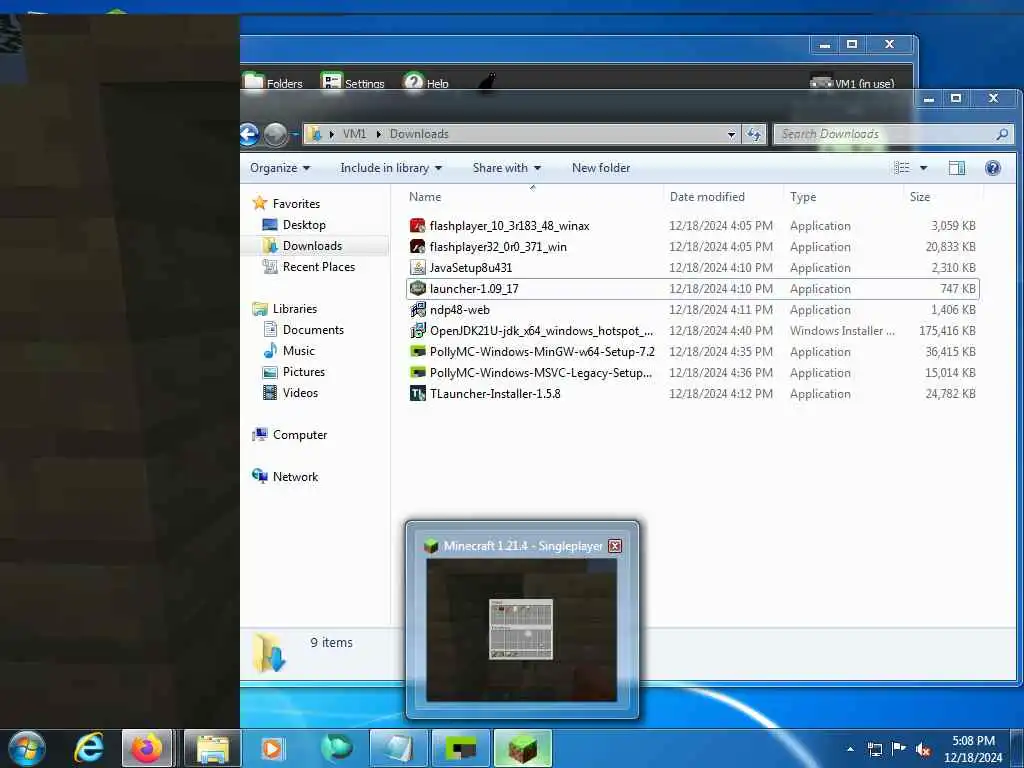Select Network in navigation pane
This screenshot has height=768, width=1024.
click(x=295, y=477)
